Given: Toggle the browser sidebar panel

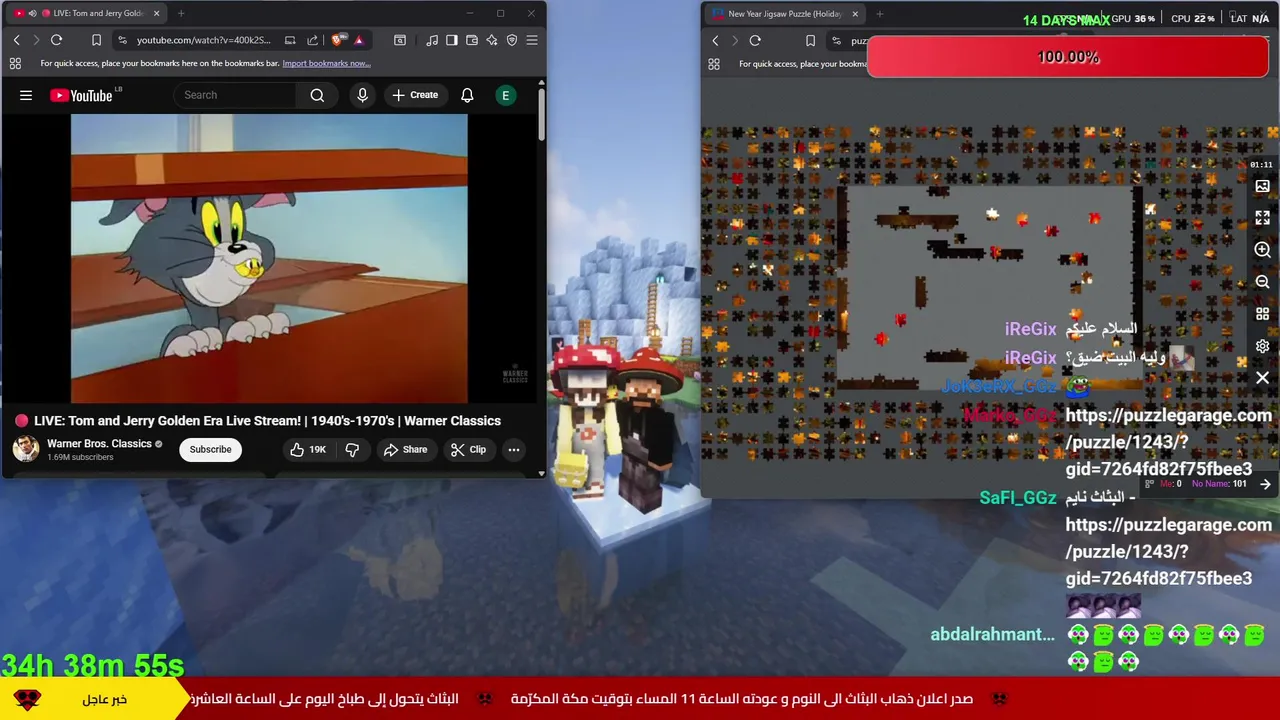Looking at the screenshot, I should pyautogui.click(x=452, y=40).
